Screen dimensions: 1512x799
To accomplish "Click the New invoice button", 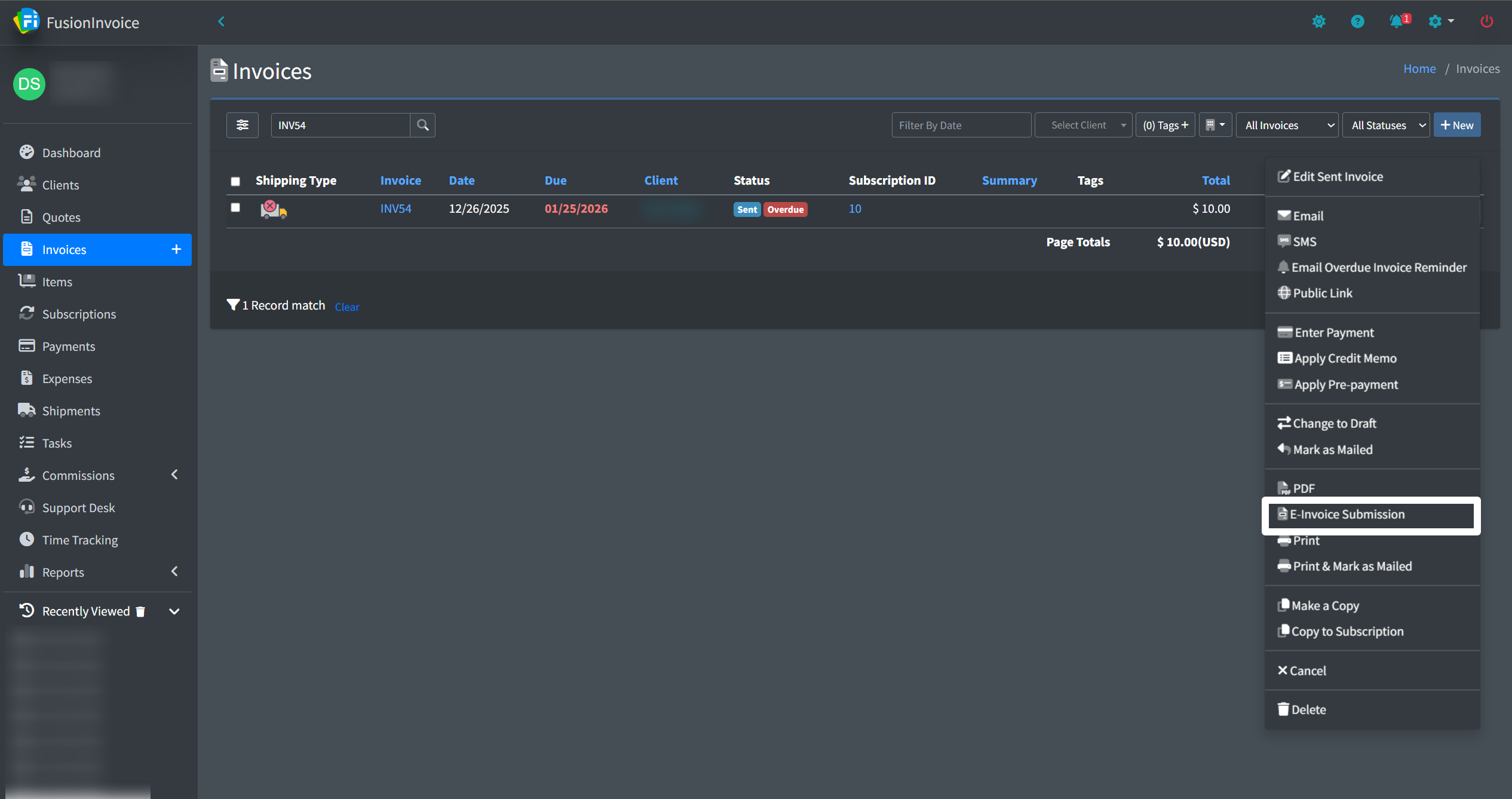I will click(1456, 125).
